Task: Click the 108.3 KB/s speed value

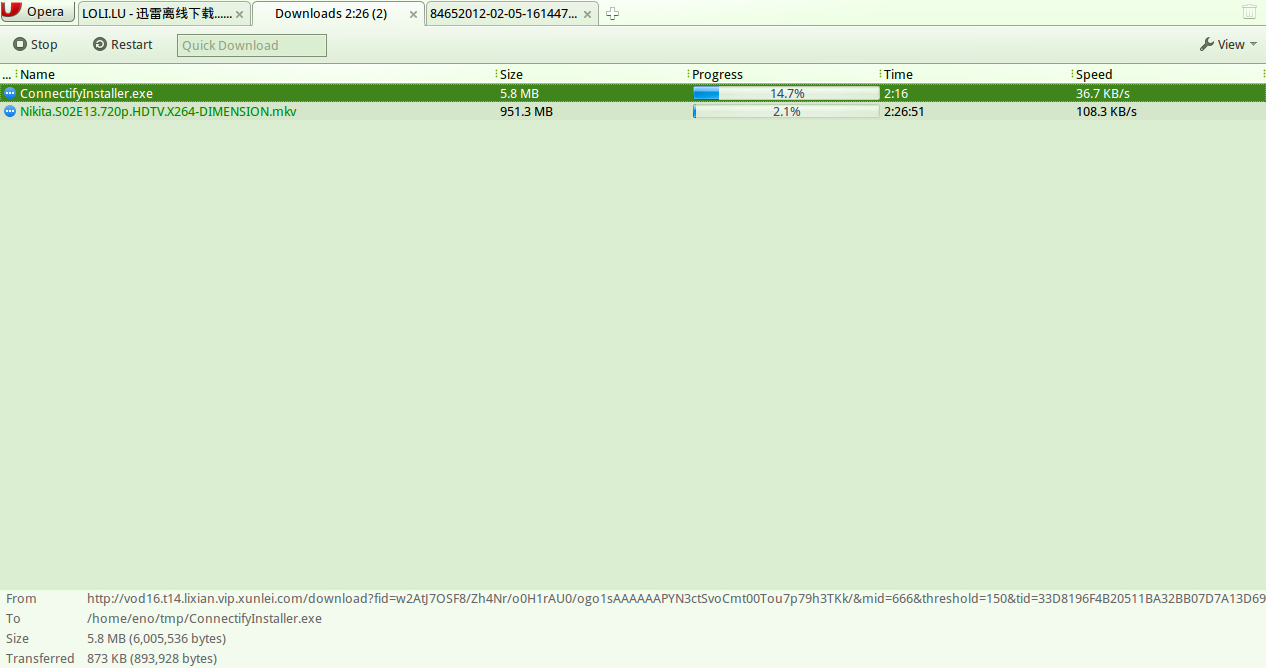Action: pyautogui.click(x=1106, y=111)
